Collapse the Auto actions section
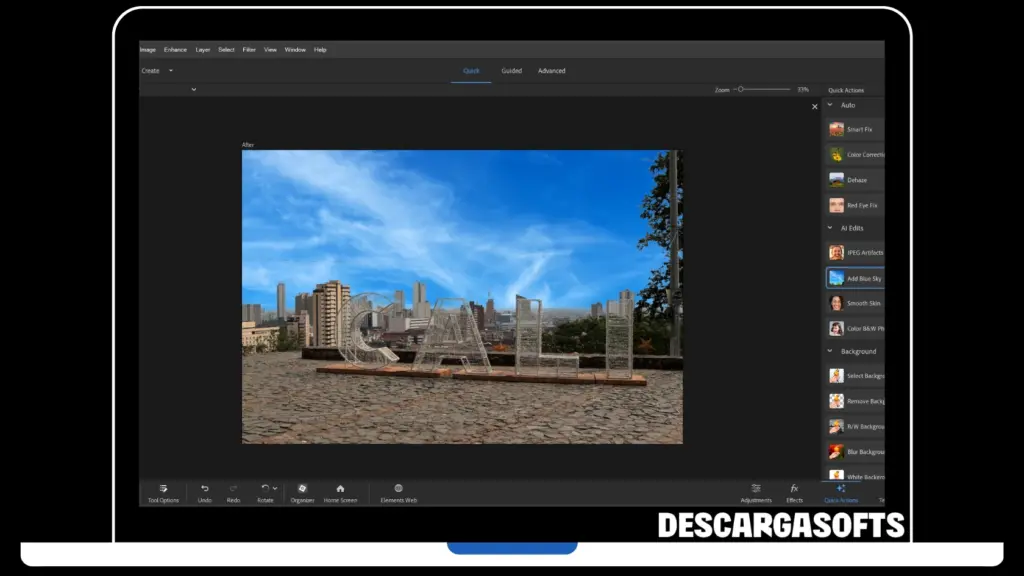The height and width of the screenshot is (576, 1024). 828,104
